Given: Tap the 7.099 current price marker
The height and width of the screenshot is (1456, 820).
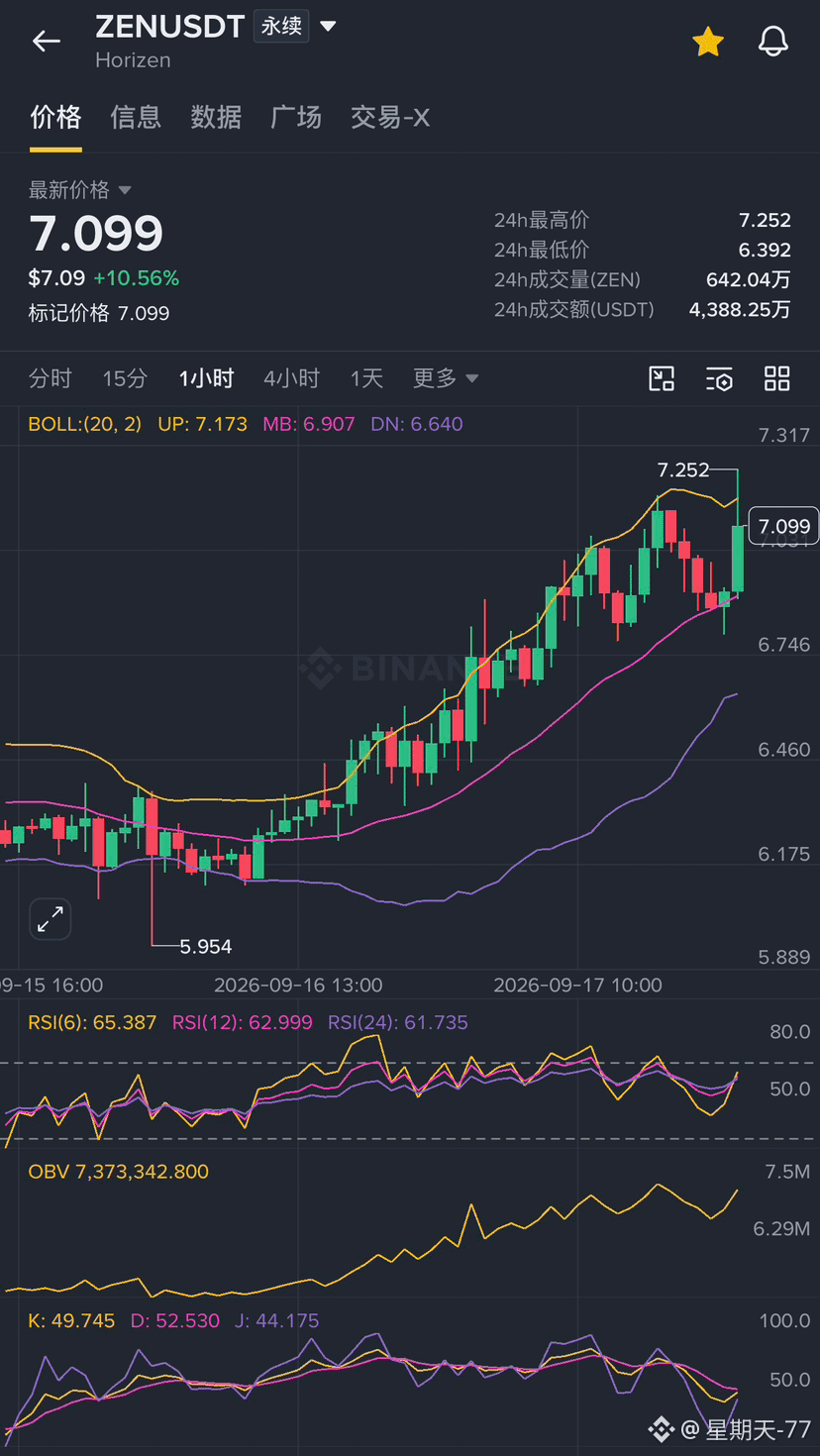Looking at the screenshot, I should tap(783, 526).
